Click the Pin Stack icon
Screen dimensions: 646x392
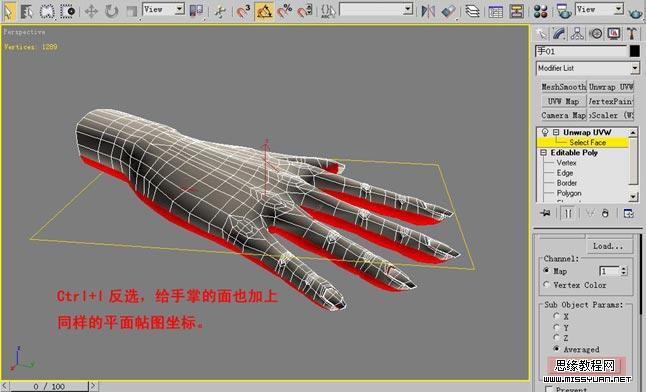(x=545, y=213)
